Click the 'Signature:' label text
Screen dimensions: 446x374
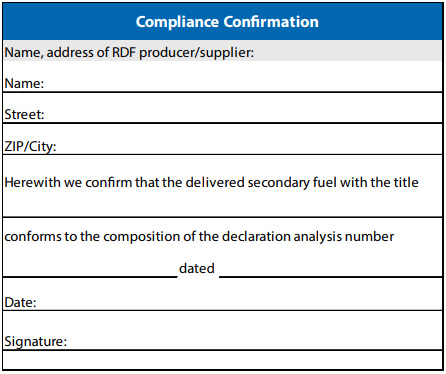(36, 341)
